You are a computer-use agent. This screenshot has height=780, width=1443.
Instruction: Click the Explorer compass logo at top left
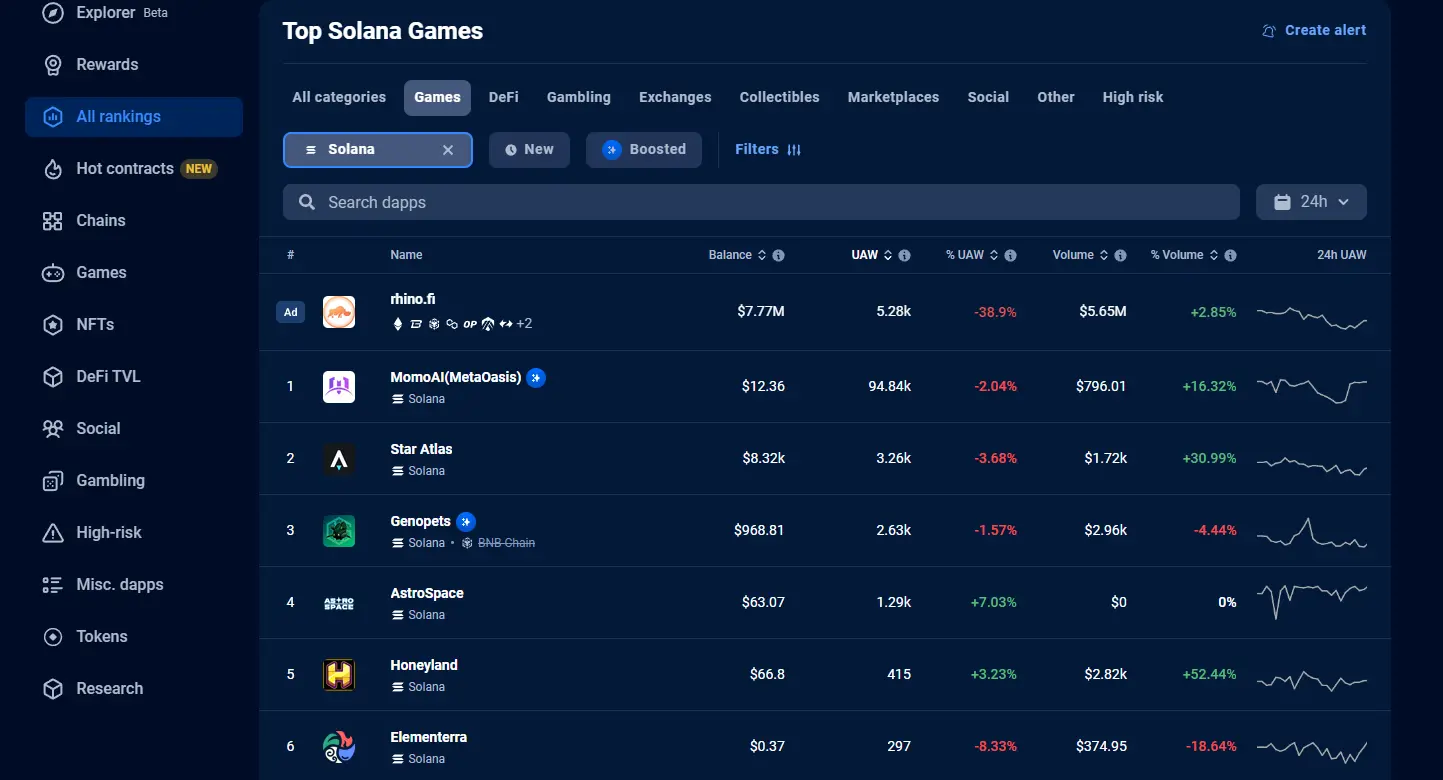53,13
